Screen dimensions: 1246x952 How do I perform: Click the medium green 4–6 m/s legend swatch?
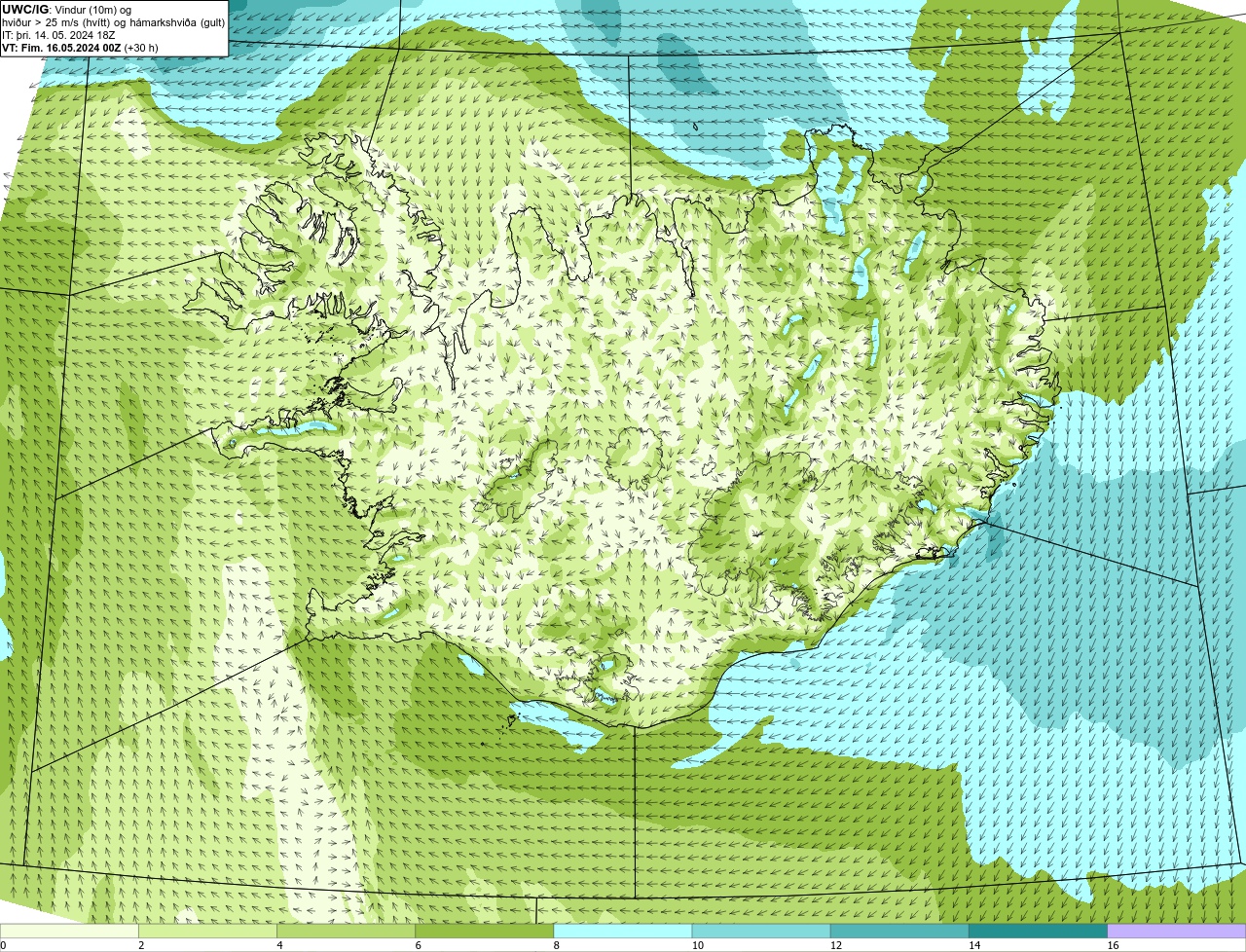(347, 932)
